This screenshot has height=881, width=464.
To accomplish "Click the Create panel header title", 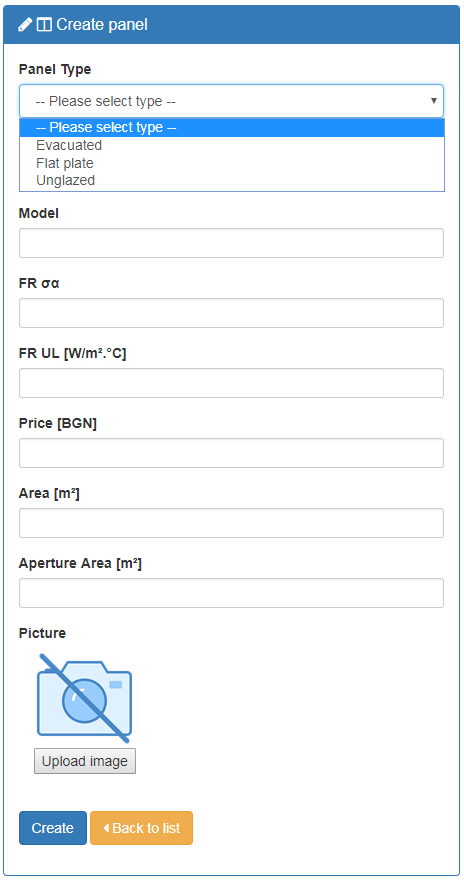I will [102, 25].
